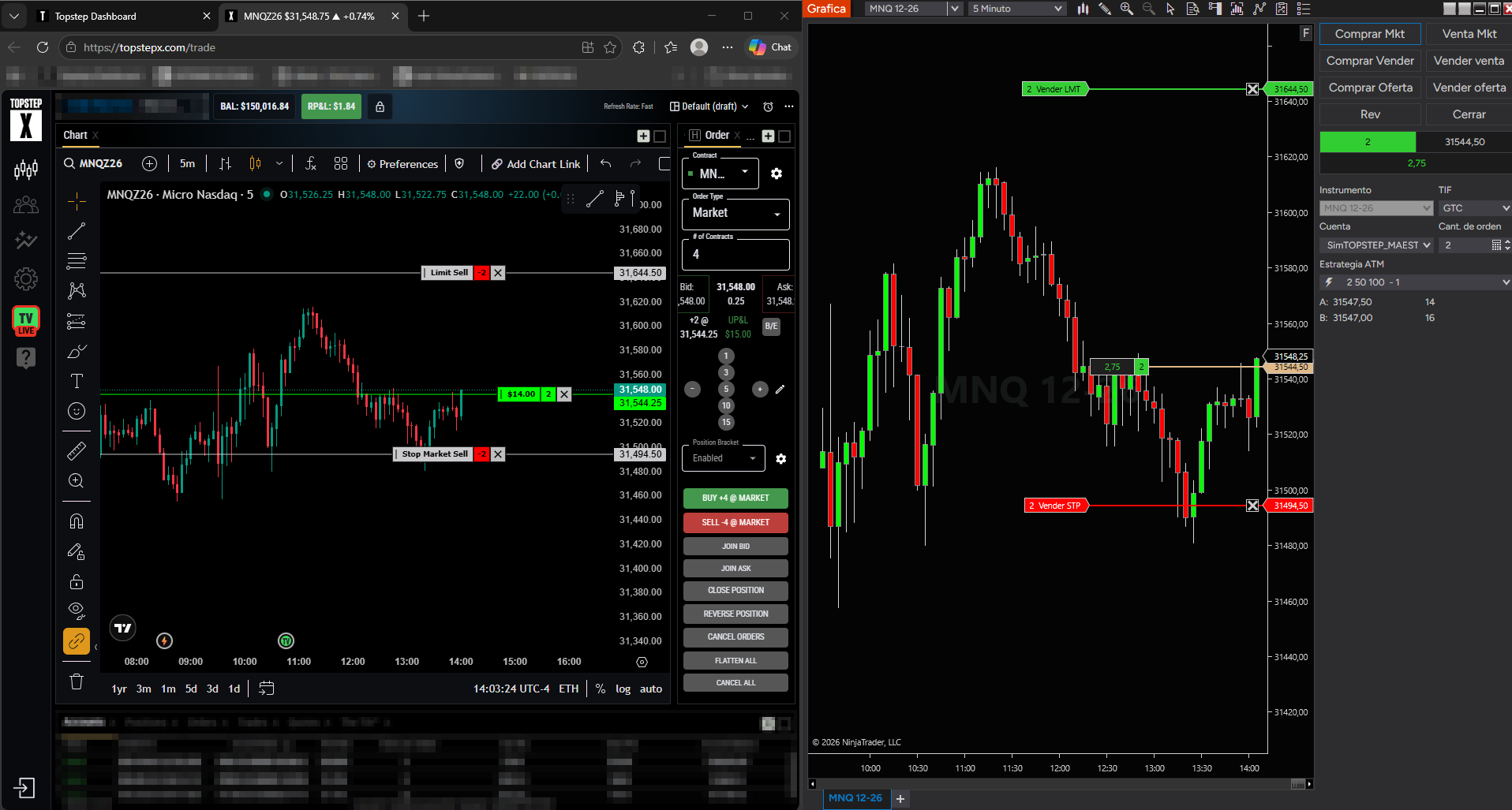Open the TIF GTC dropdown

pyautogui.click(x=1474, y=208)
